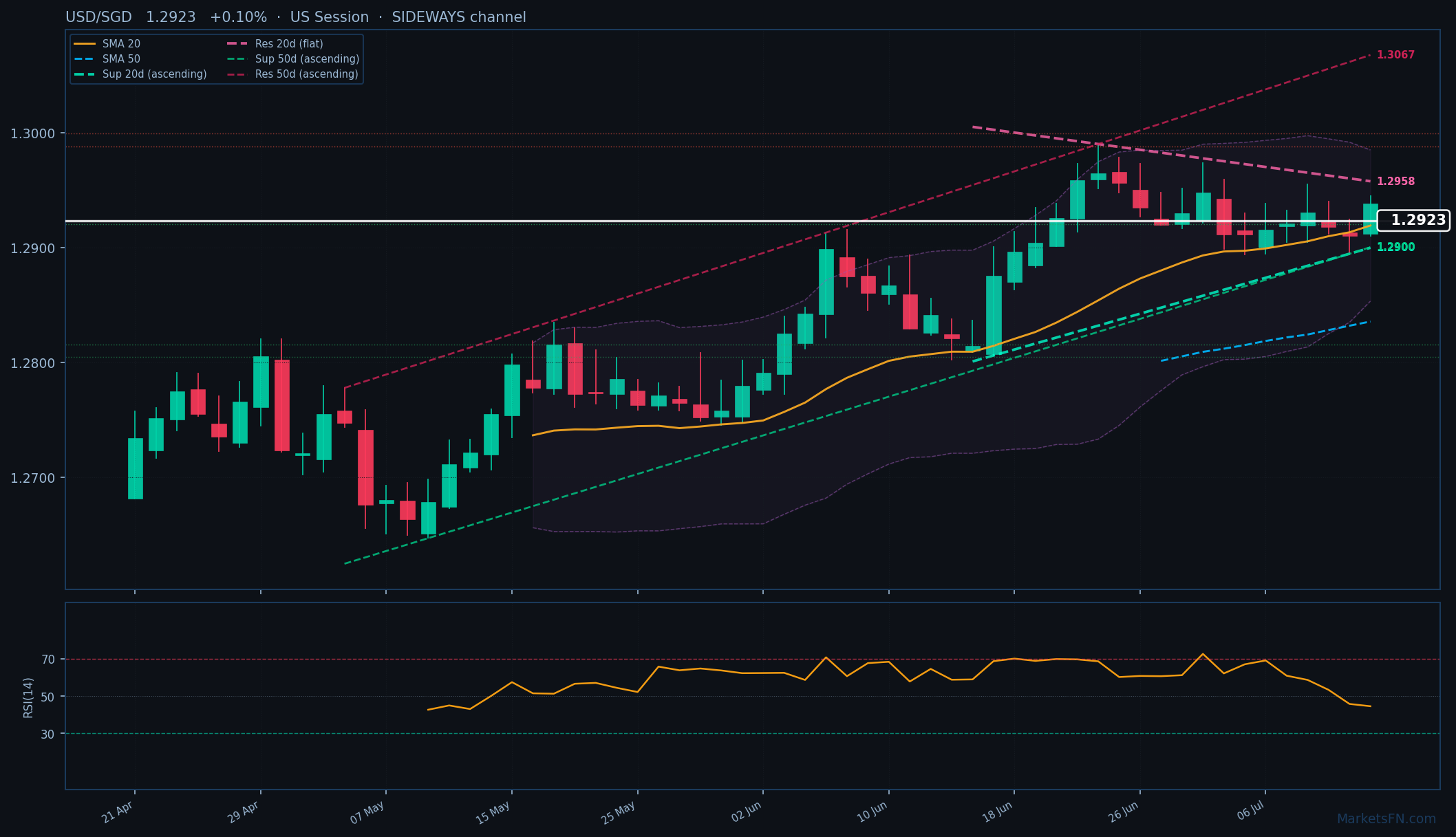The height and width of the screenshot is (837, 1456).
Task: Click the 1.2700 y-axis tick label
Action: [x=33, y=478]
